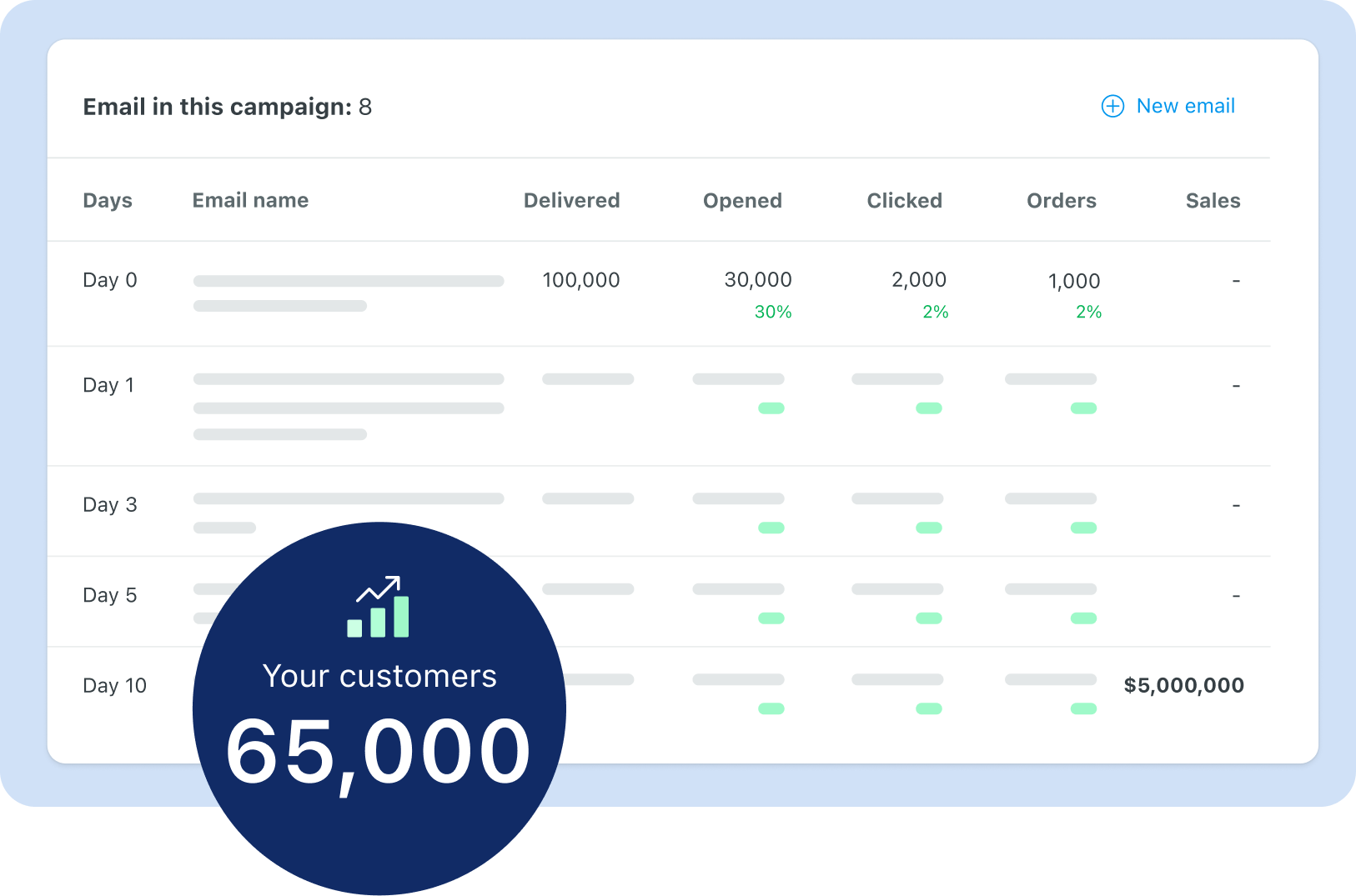1356x896 pixels.
Task: Click the 65,000 customers badge number
Action: pyautogui.click(x=378, y=753)
